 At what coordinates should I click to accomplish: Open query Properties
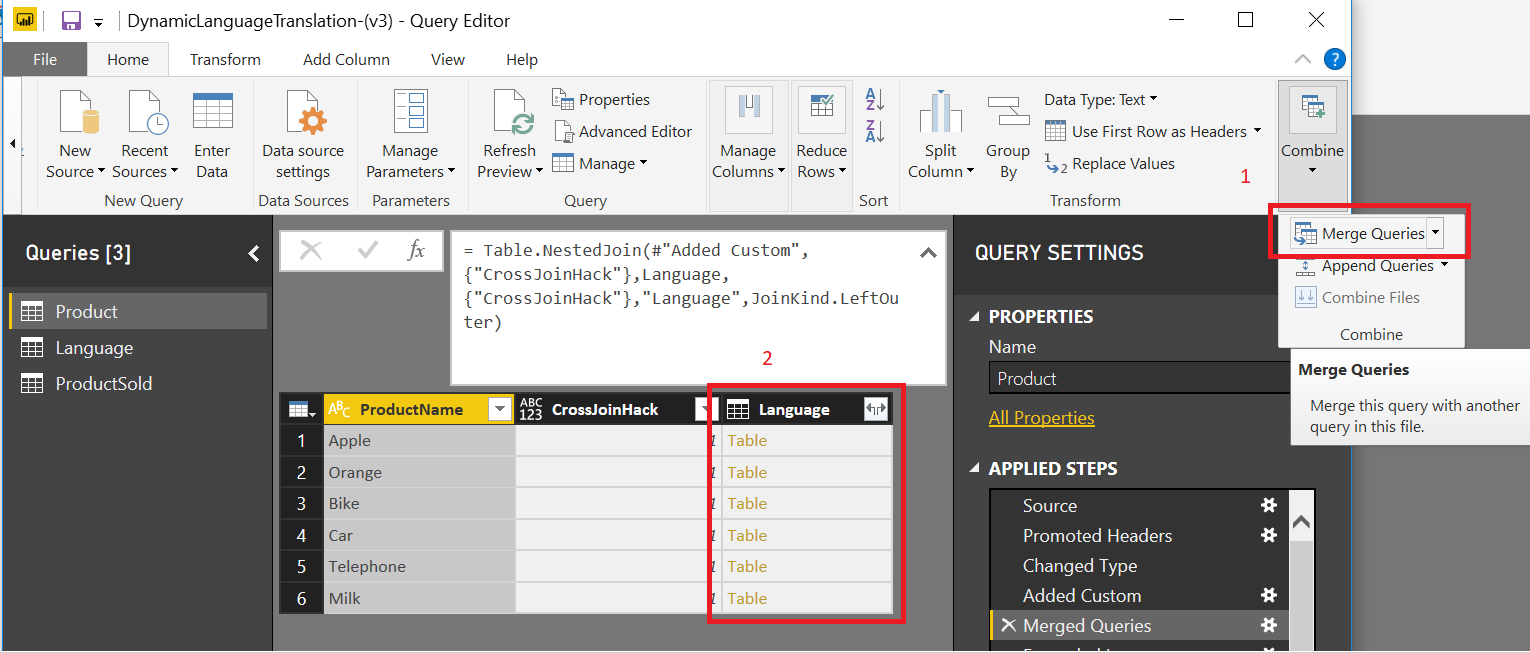pos(601,99)
